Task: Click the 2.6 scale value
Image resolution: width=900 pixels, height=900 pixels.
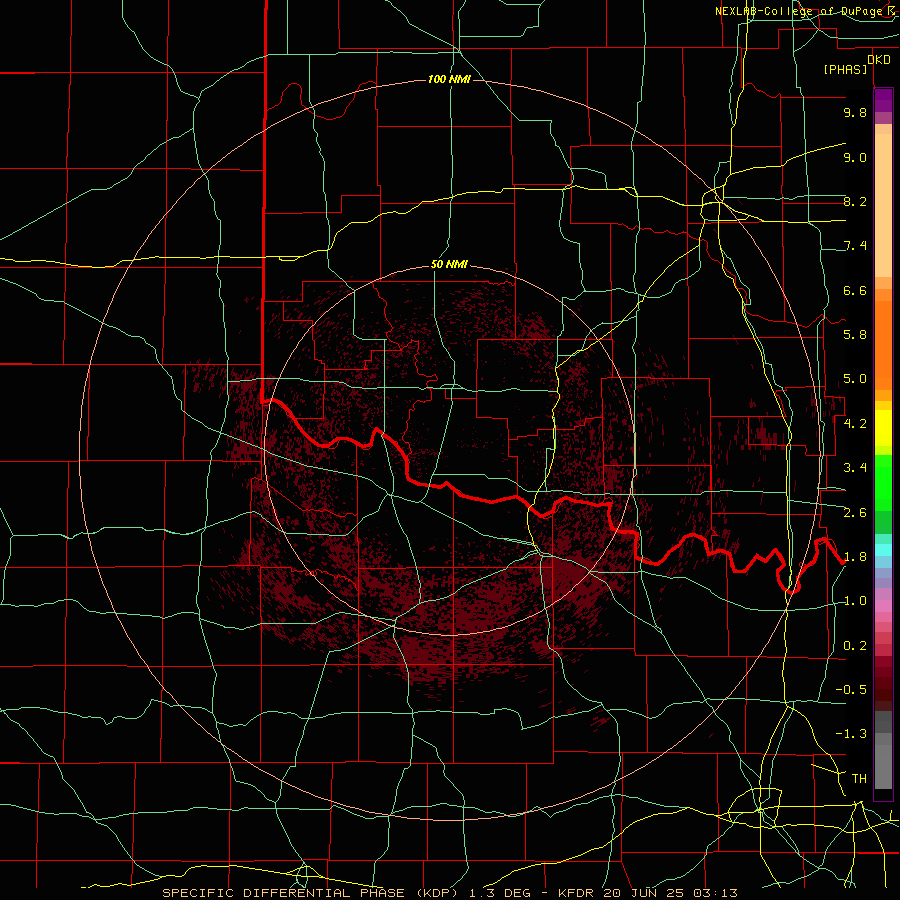Action: tap(855, 513)
